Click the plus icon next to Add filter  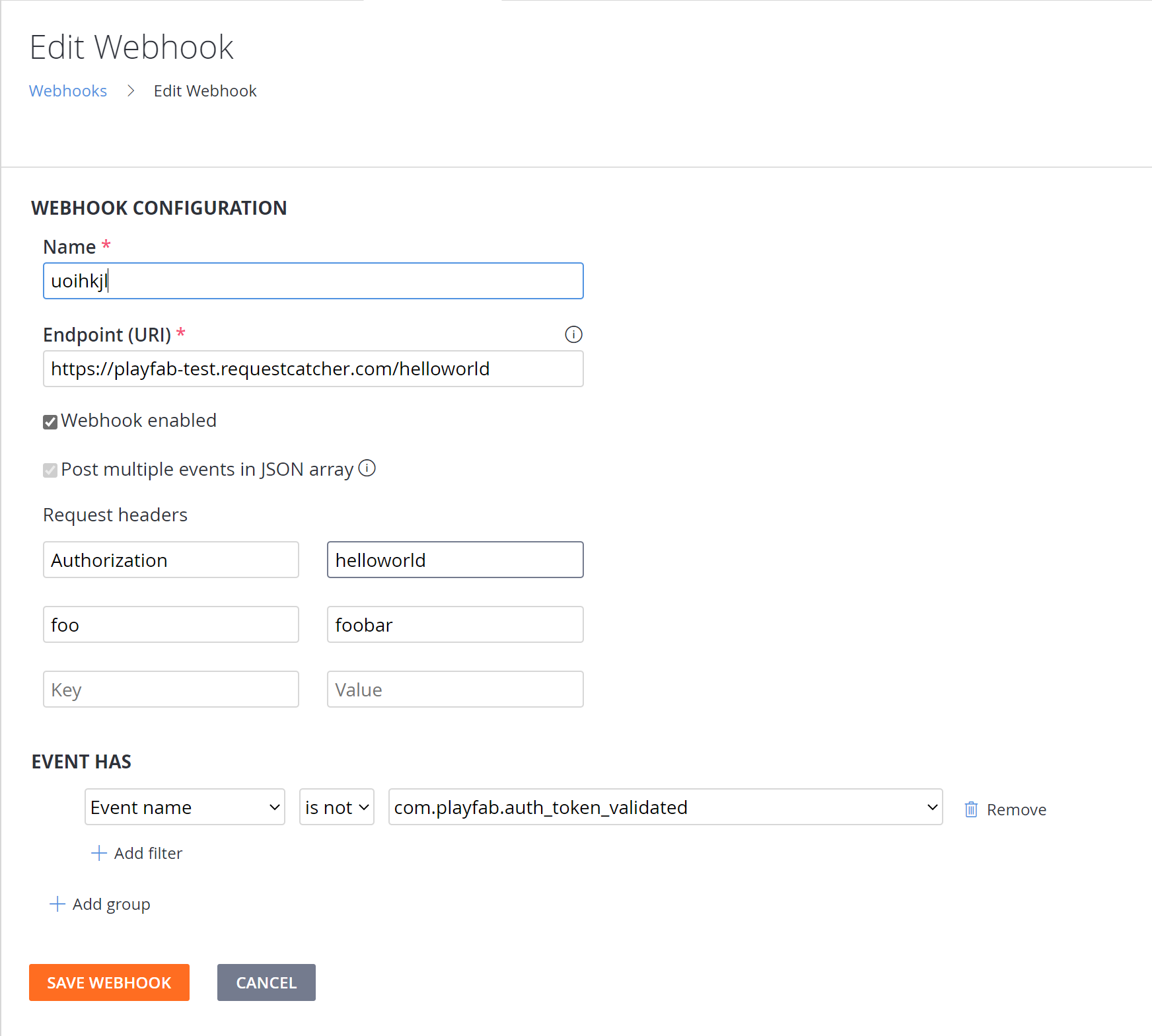(x=98, y=853)
